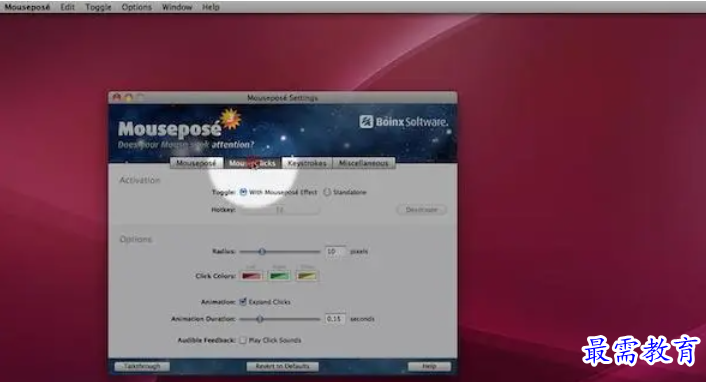
Task: Click the Radius pixels value field
Action: 335,251
